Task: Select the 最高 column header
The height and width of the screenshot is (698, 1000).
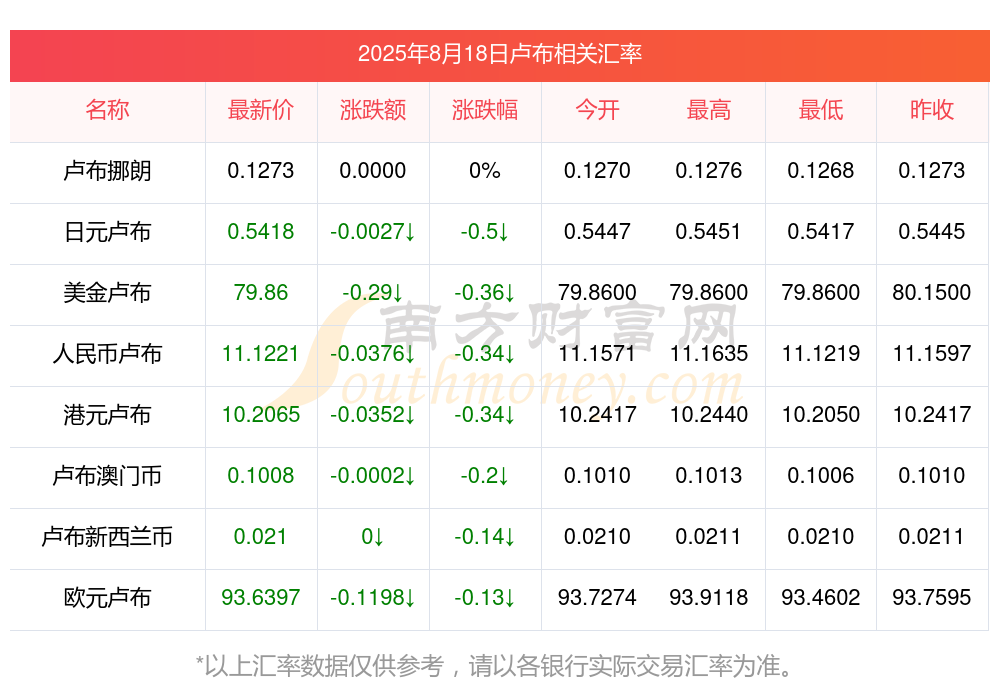Action: [709, 110]
